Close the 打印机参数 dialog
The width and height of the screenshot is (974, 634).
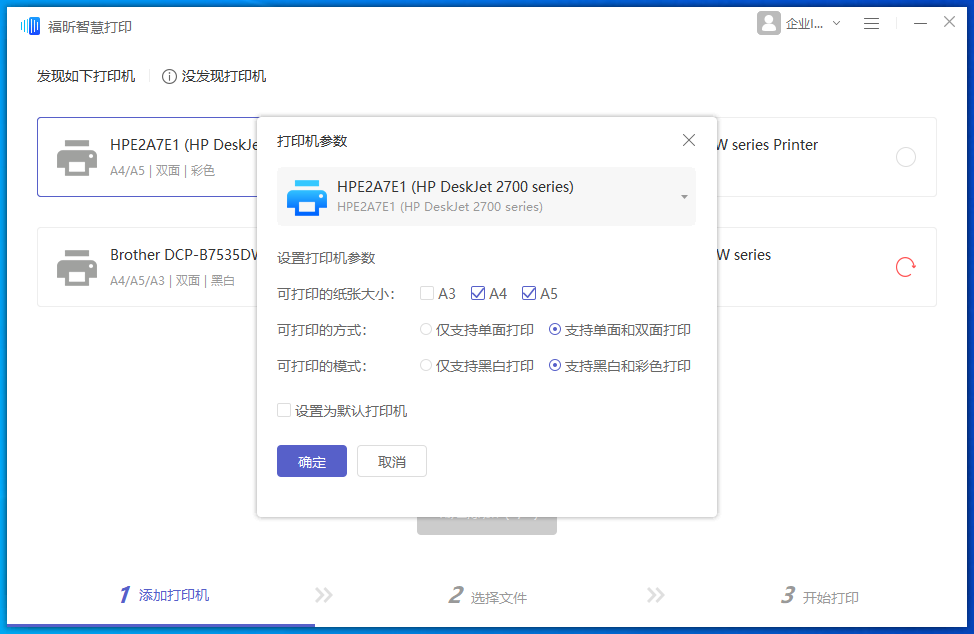688,140
